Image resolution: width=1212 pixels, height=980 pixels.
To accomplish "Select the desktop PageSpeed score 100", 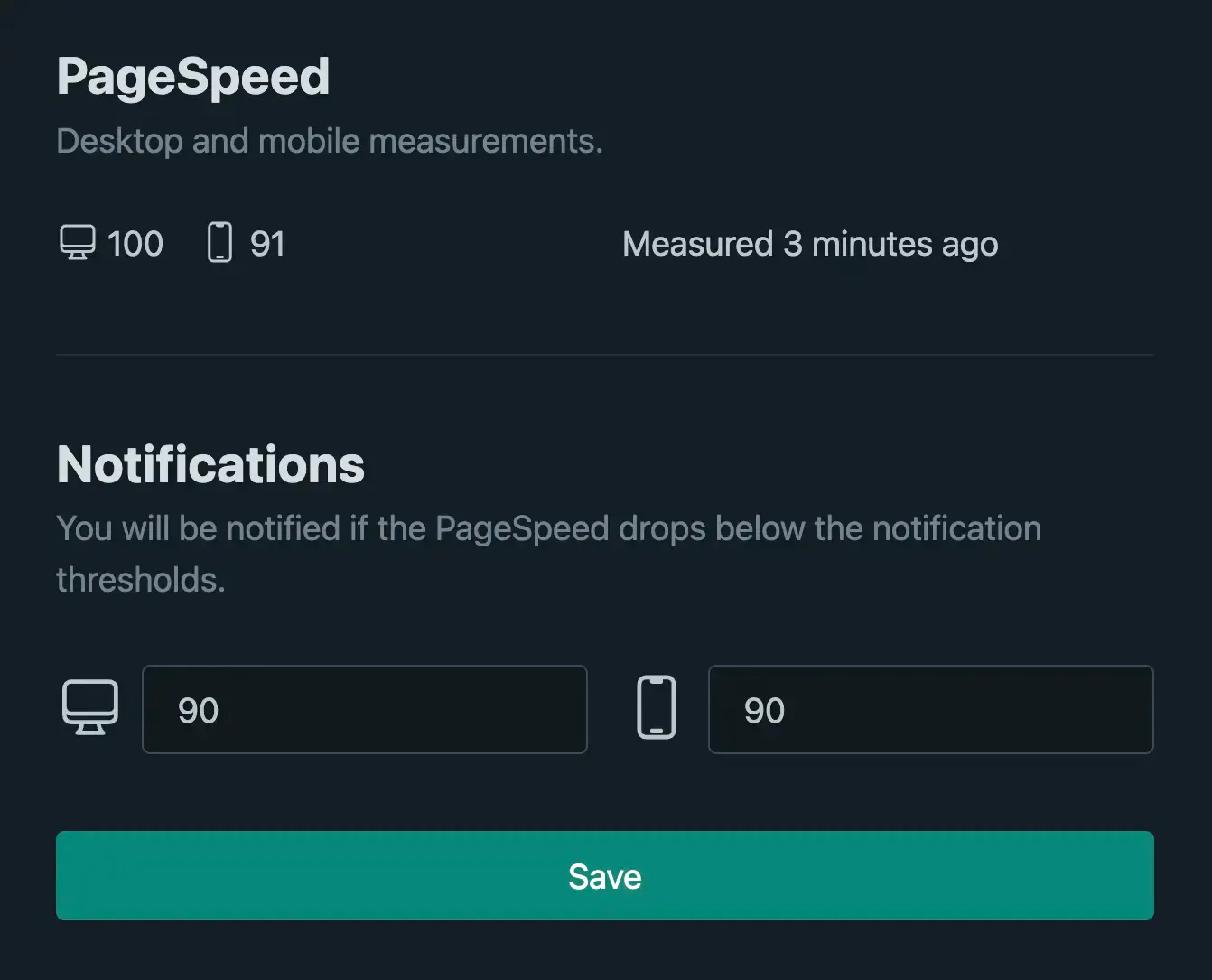I will pos(135,244).
